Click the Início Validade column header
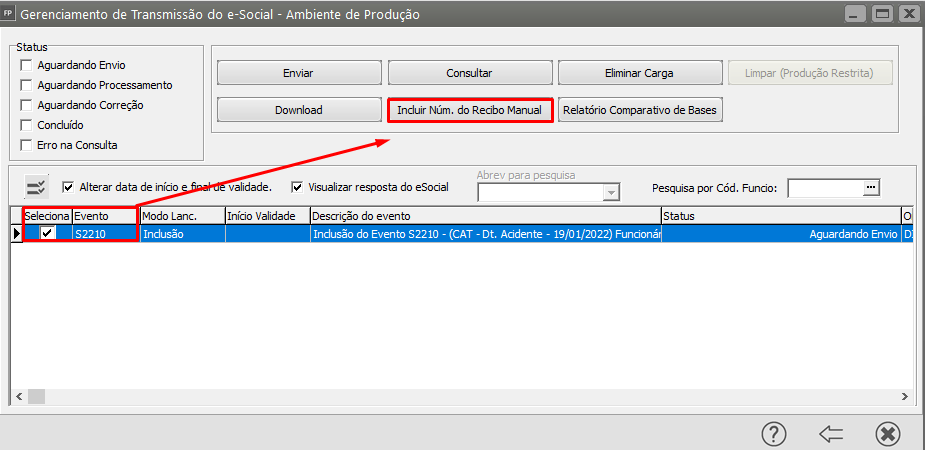 268,216
